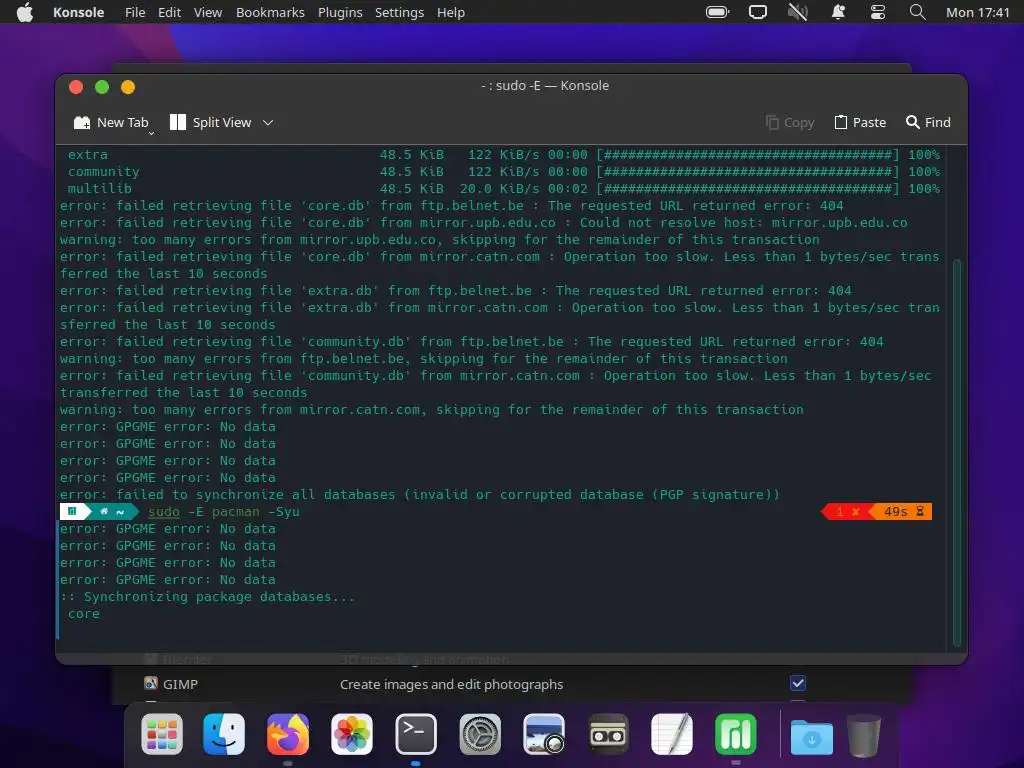Click the Paste toolbar button
Viewport: 1024px width, 768px height.
coord(860,122)
